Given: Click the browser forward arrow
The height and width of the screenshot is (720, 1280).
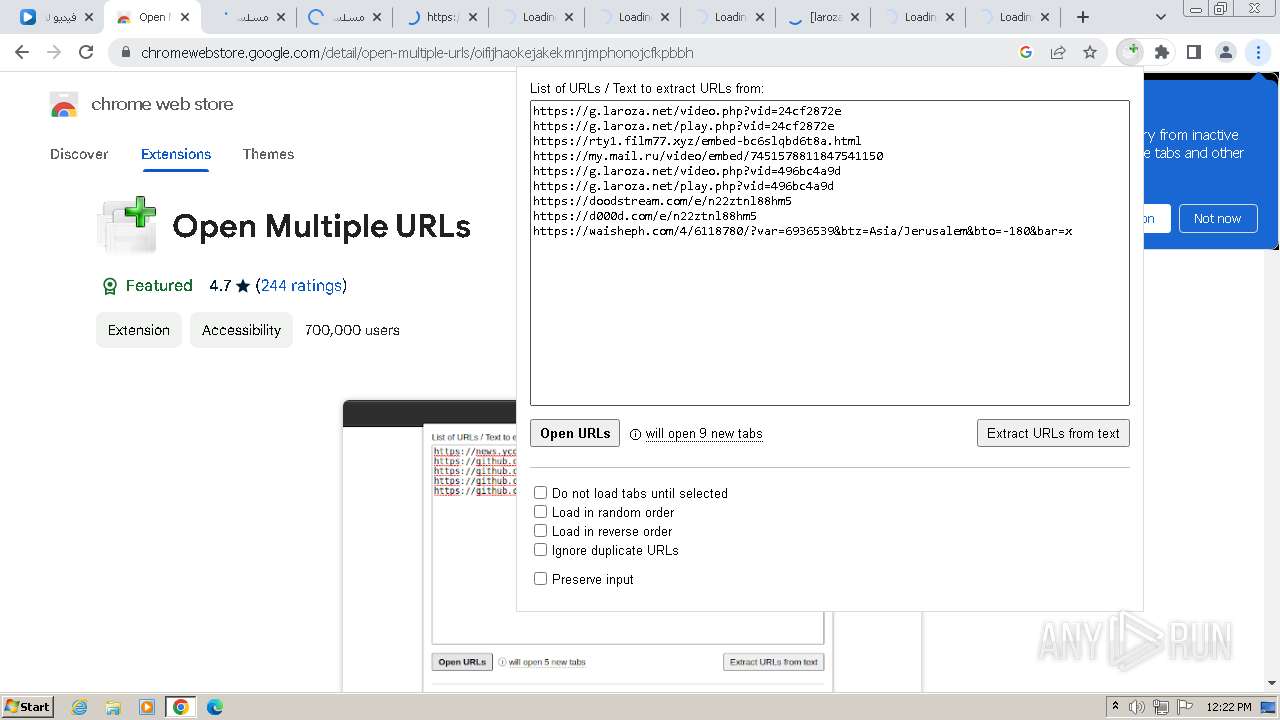Looking at the screenshot, I should 54,52.
